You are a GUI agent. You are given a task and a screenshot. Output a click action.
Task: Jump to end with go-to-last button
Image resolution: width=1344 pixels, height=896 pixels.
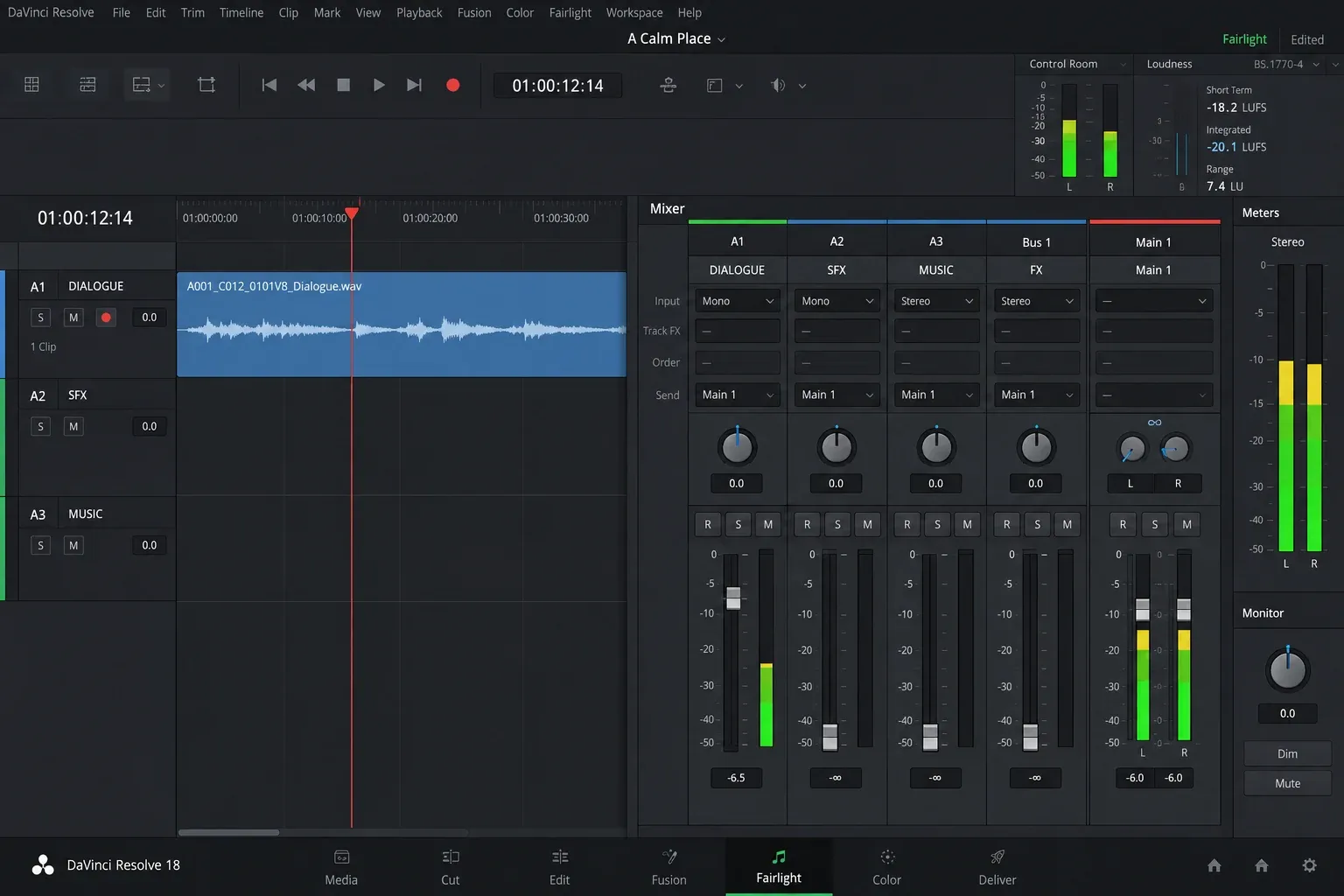[415, 85]
